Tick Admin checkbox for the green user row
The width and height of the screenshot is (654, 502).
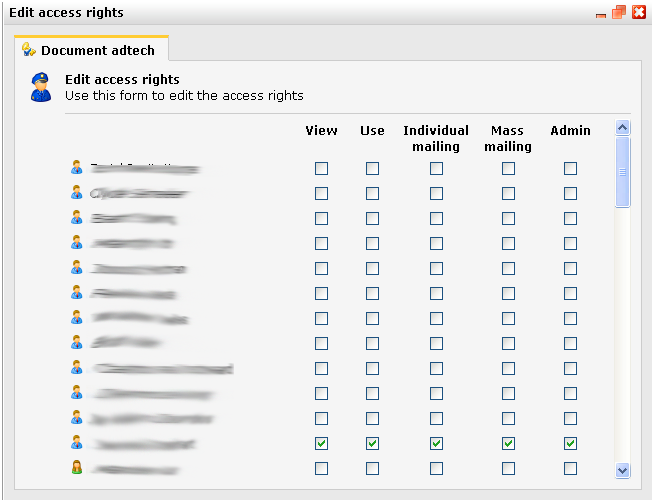570,468
